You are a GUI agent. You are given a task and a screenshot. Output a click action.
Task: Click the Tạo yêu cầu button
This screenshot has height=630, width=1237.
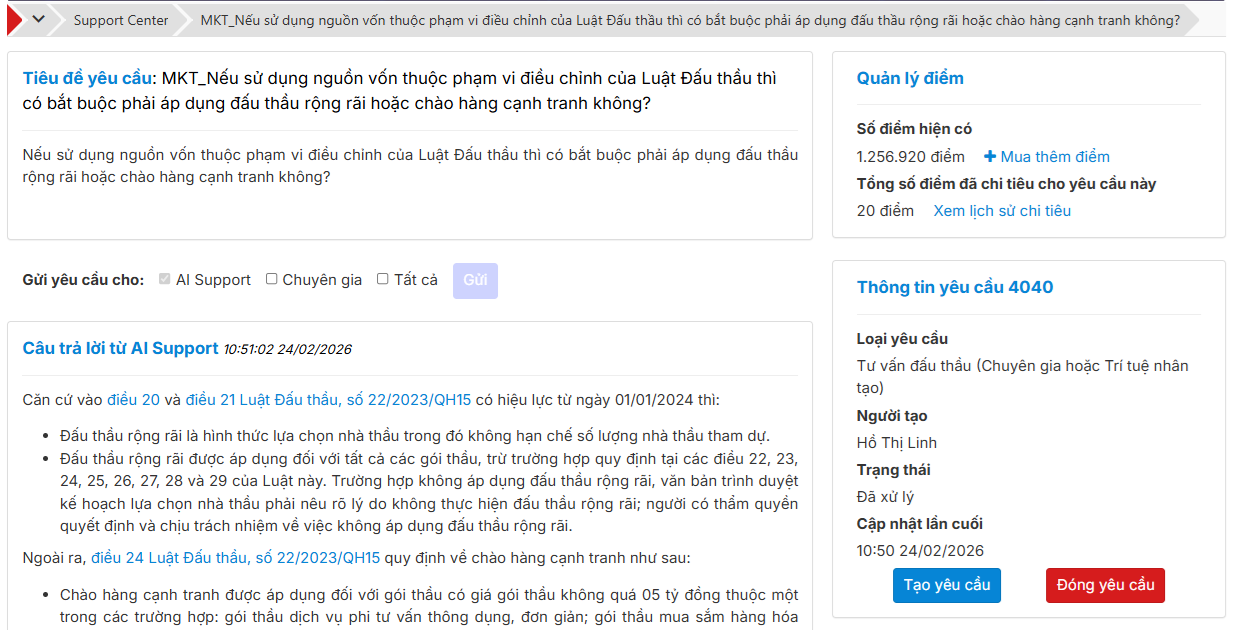946,585
